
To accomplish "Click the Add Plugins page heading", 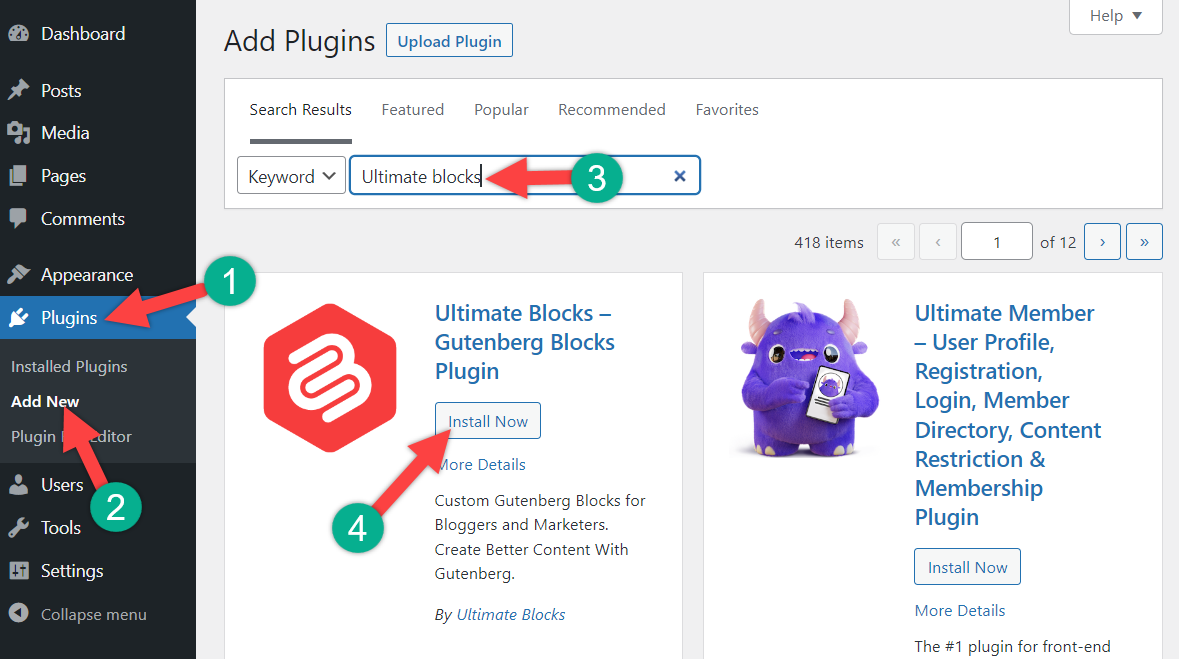I will pyautogui.click(x=299, y=41).
